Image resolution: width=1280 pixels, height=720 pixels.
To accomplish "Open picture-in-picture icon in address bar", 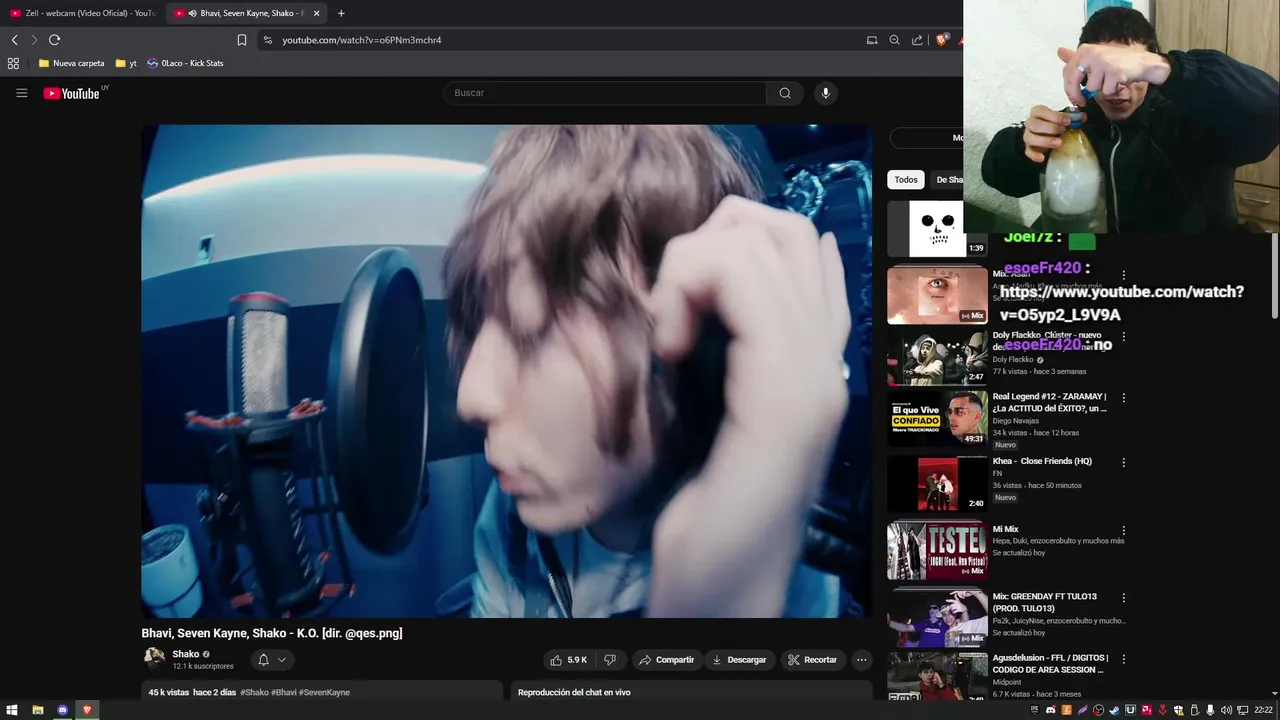I will [872, 40].
